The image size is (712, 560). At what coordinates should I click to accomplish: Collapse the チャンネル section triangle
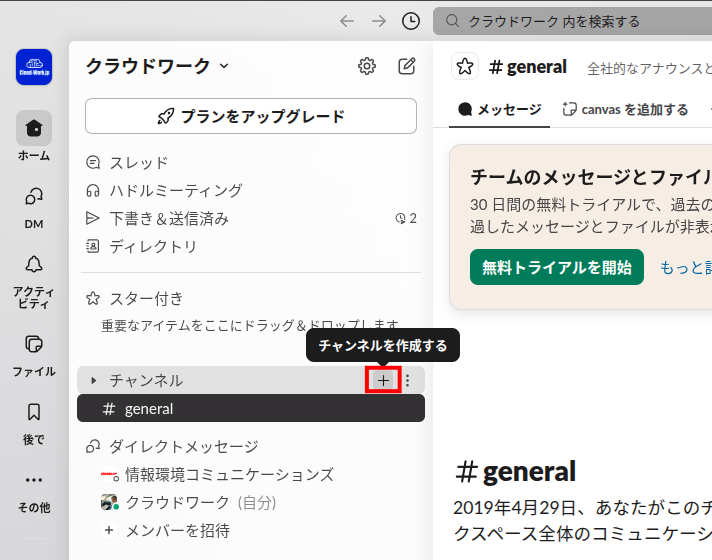(x=94, y=380)
